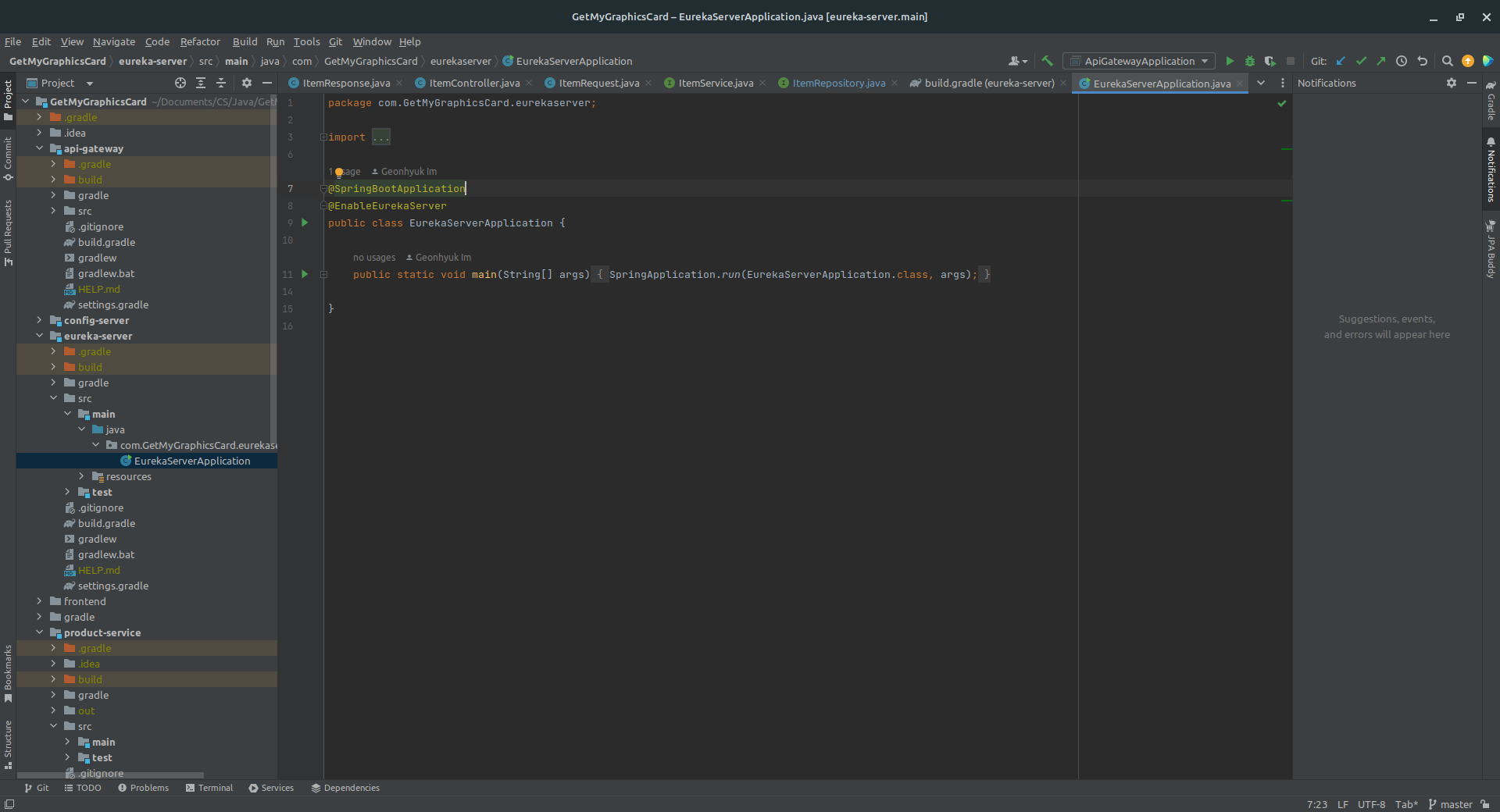Image resolution: width=1500 pixels, height=812 pixels.
Task: Click Git Push green arrow icon
Action: point(1381,61)
